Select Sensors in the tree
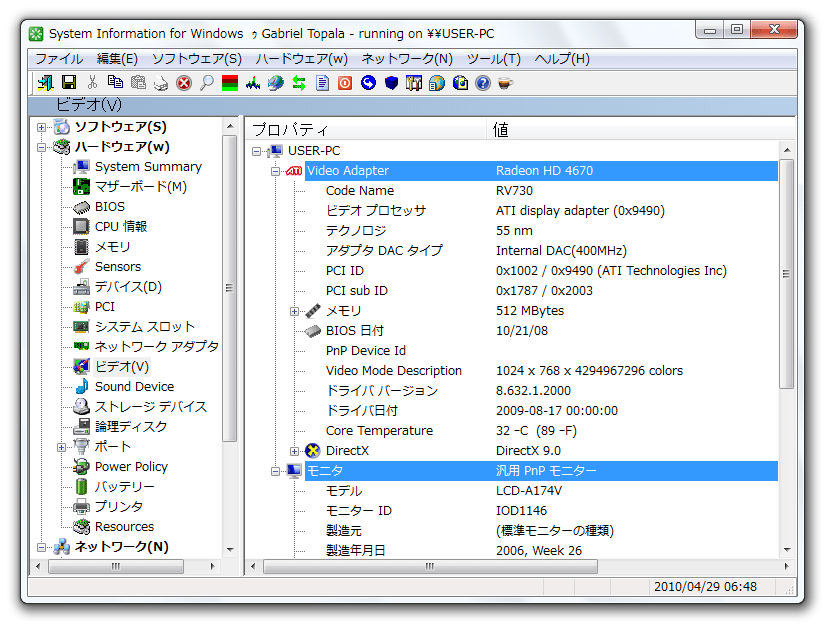Screen dimensions: 828x628 (x=118, y=267)
